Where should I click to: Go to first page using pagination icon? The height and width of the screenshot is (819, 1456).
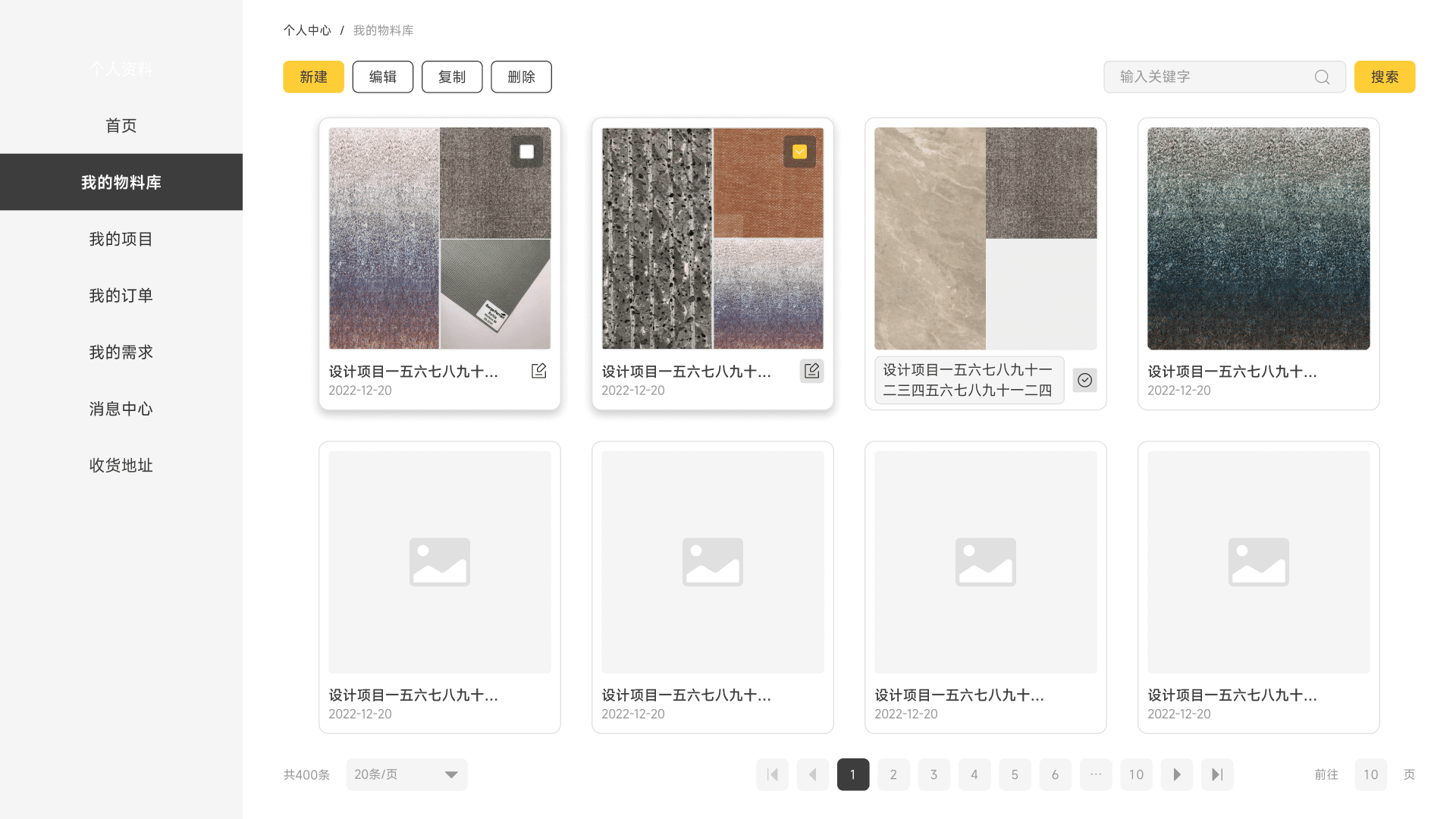(772, 774)
